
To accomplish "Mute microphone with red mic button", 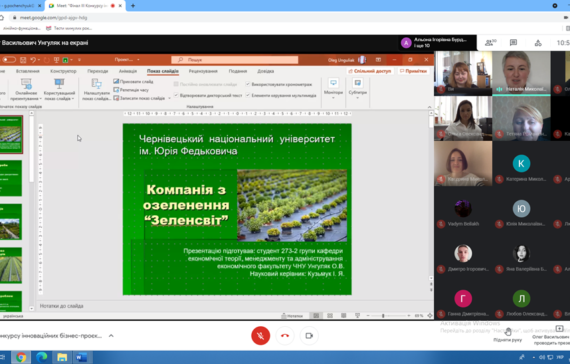I will (x=261, y=335).
